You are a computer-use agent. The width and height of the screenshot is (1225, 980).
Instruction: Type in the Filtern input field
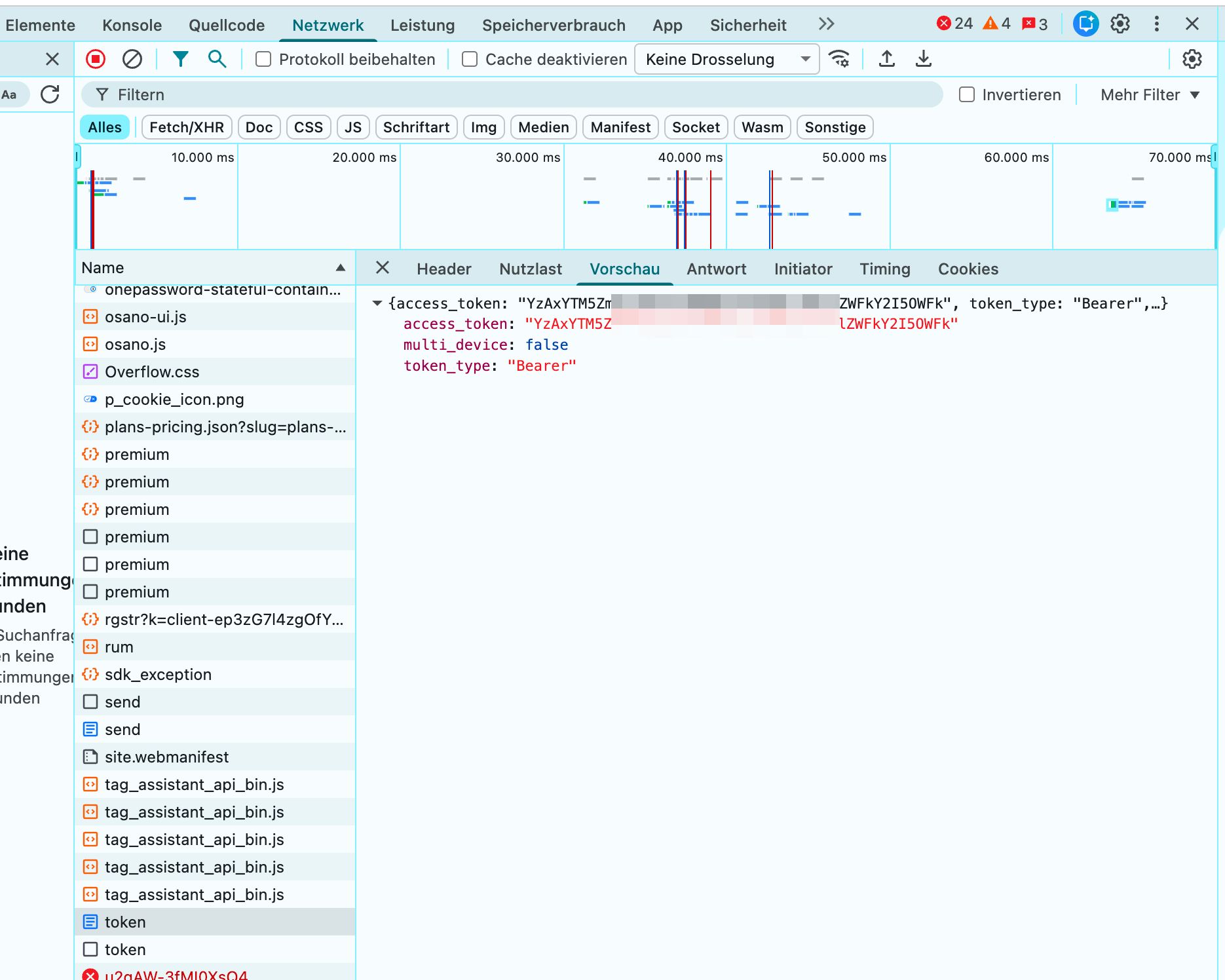coord(511,95)
